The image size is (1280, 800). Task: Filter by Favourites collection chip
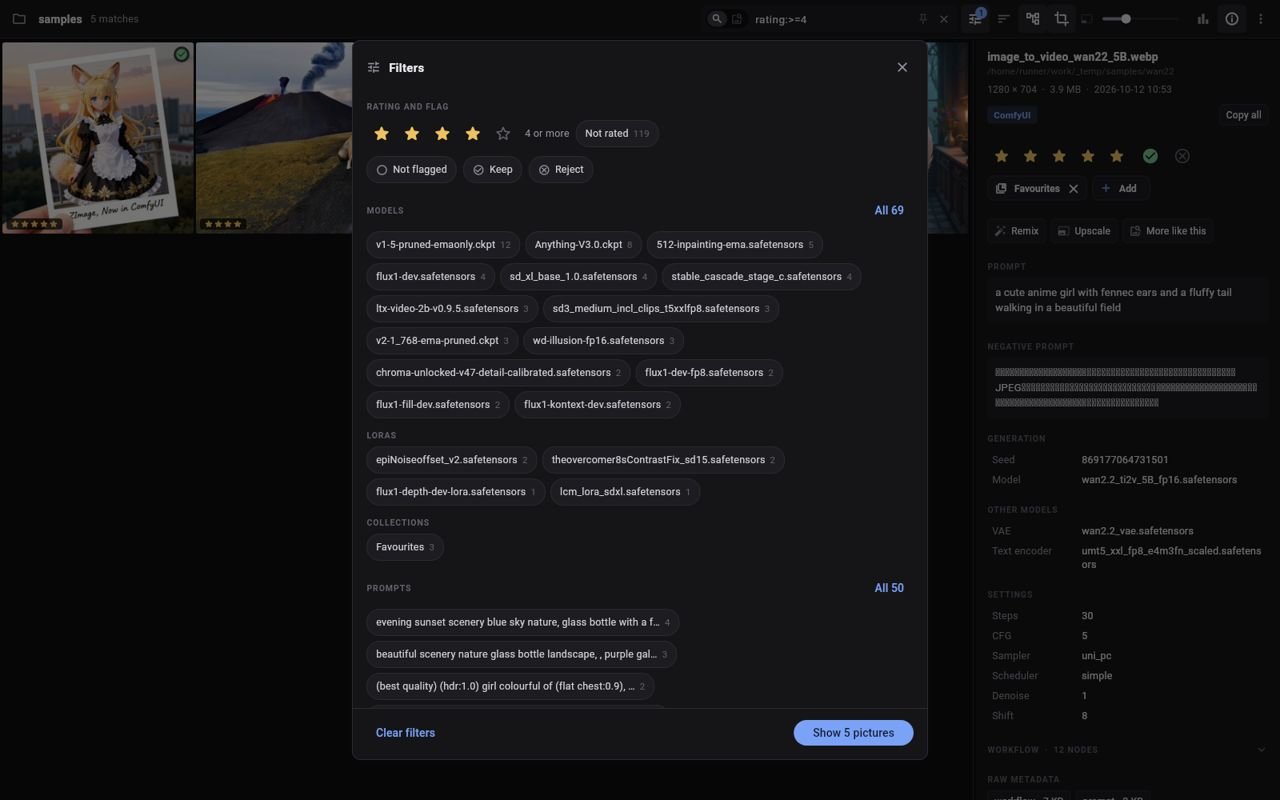[x=405, y=547]
